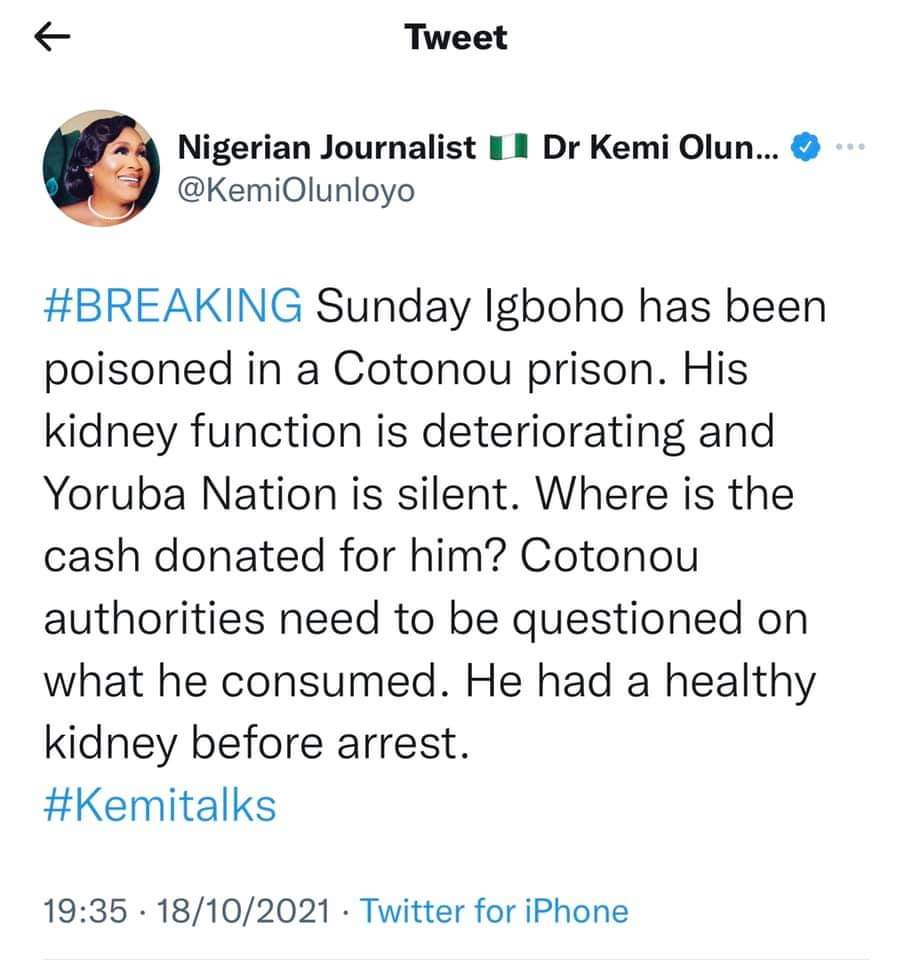Open the #BREAKING hashtag

coord(172,307)
